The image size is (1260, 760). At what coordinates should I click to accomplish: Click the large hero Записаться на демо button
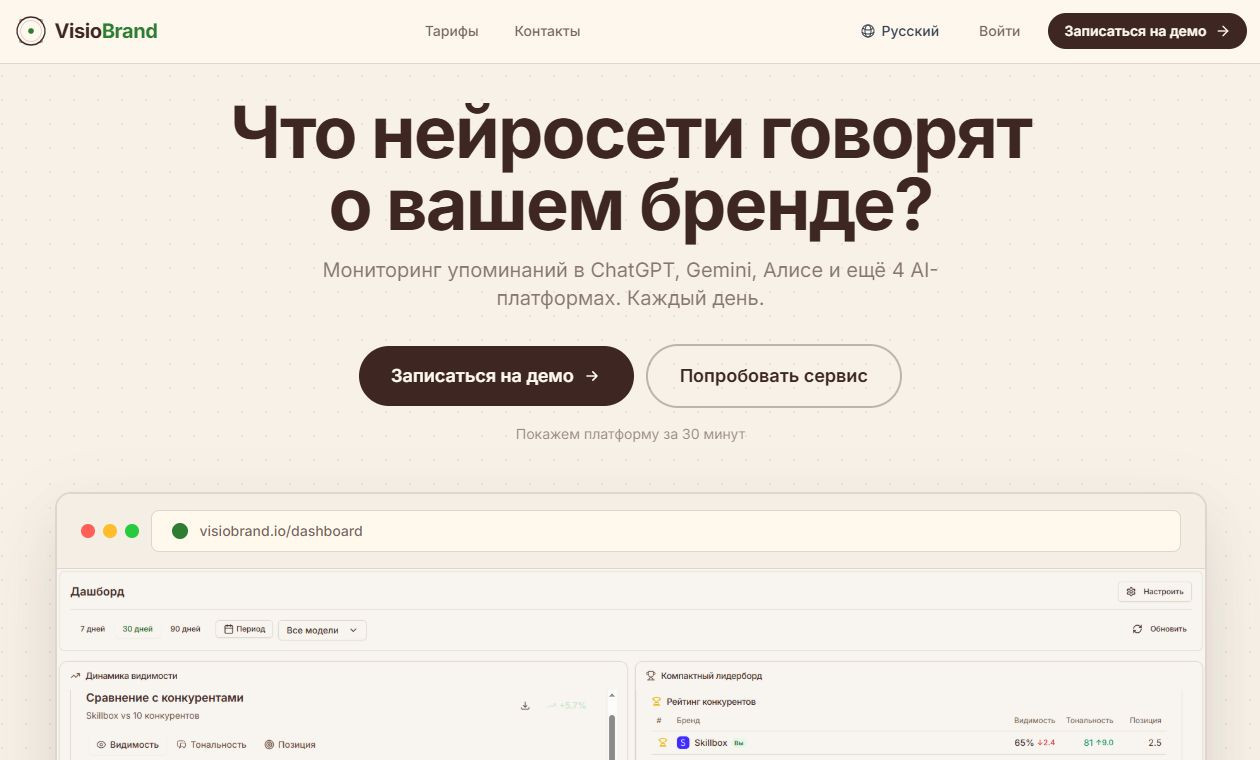496,376
